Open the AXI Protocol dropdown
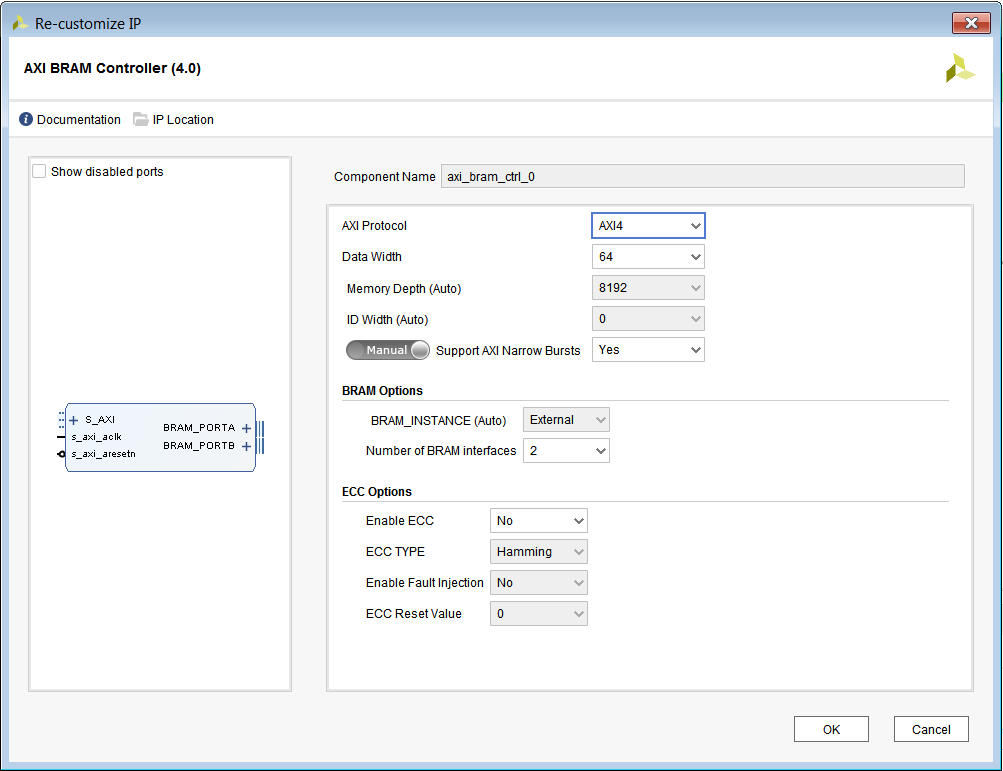 [648, 226]
